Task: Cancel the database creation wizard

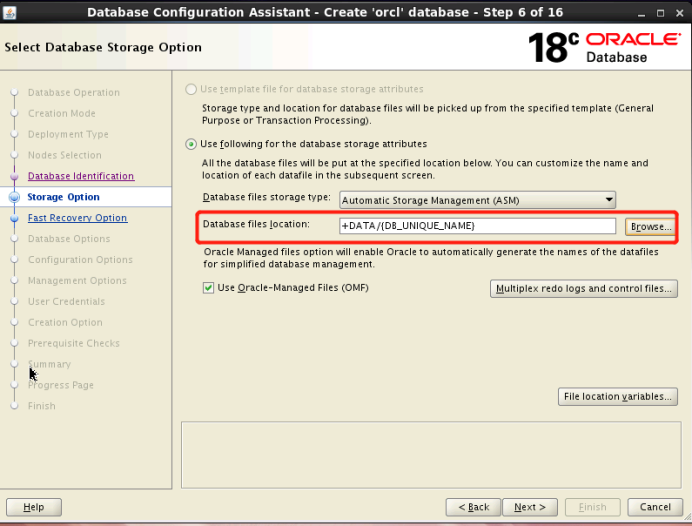Action: click(655, 507)
